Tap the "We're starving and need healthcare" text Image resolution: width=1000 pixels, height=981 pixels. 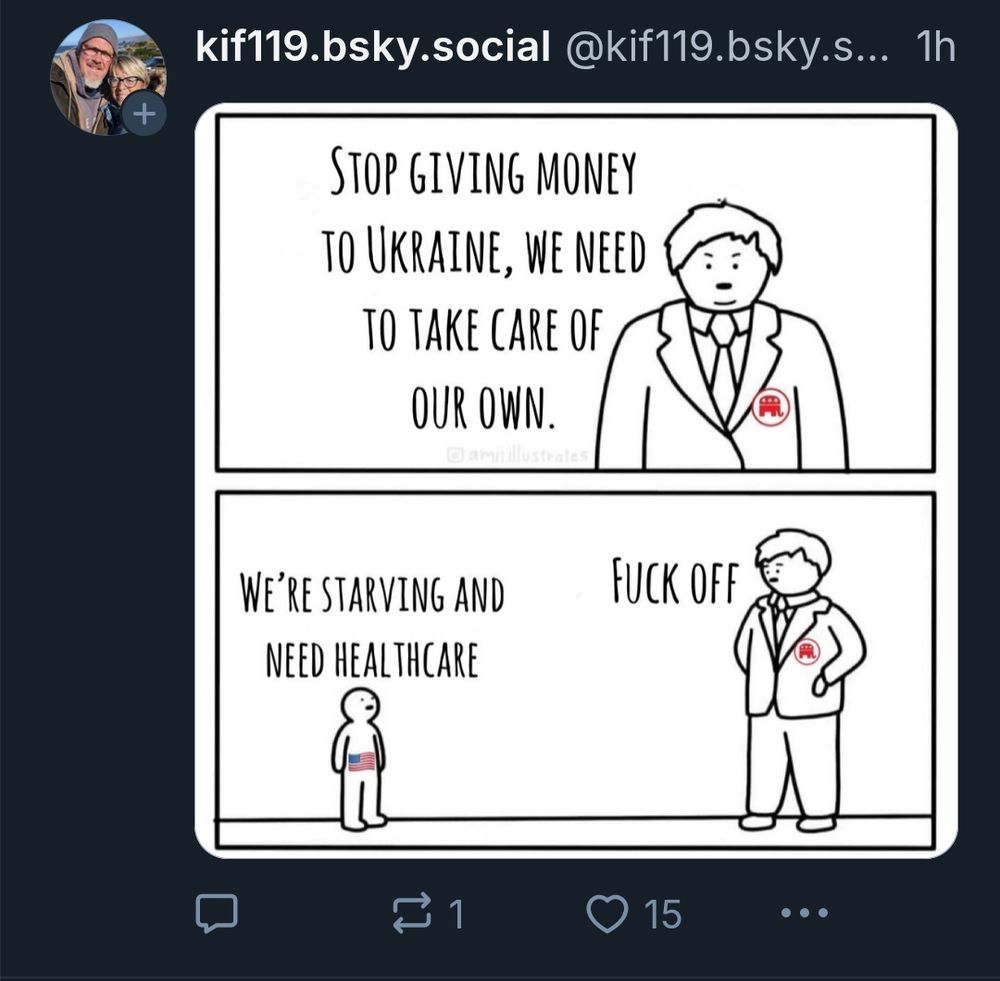372,626
